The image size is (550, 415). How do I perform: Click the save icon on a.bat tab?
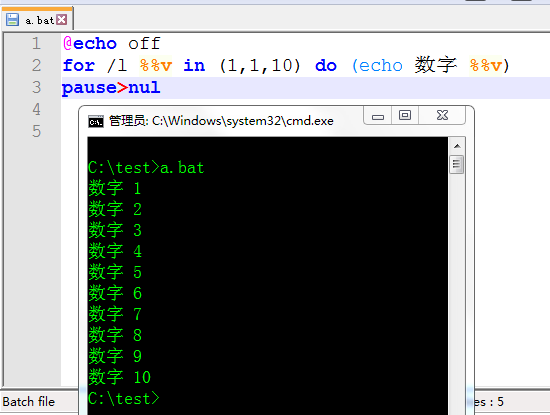(12, 20)
